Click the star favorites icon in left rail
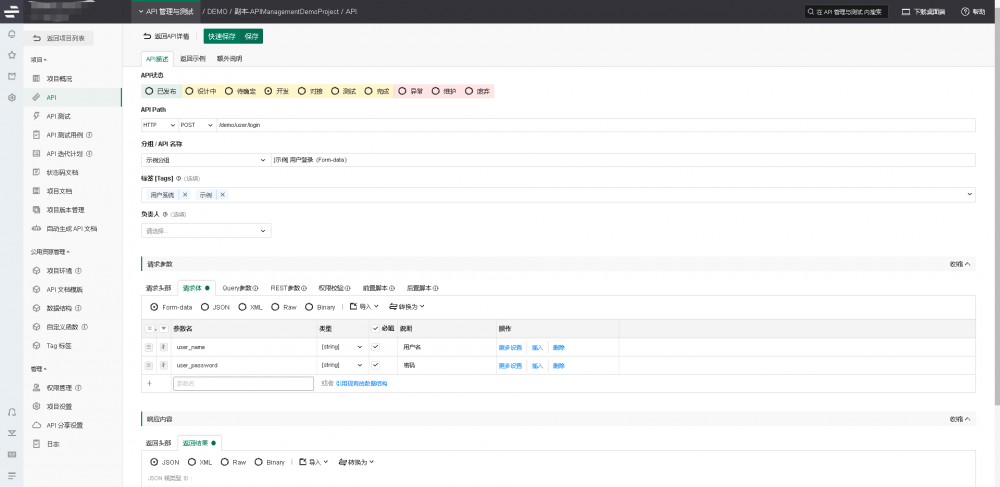The height and width of the screenshot is (487, 1000). pyautogui.click(x=11, y=55)
